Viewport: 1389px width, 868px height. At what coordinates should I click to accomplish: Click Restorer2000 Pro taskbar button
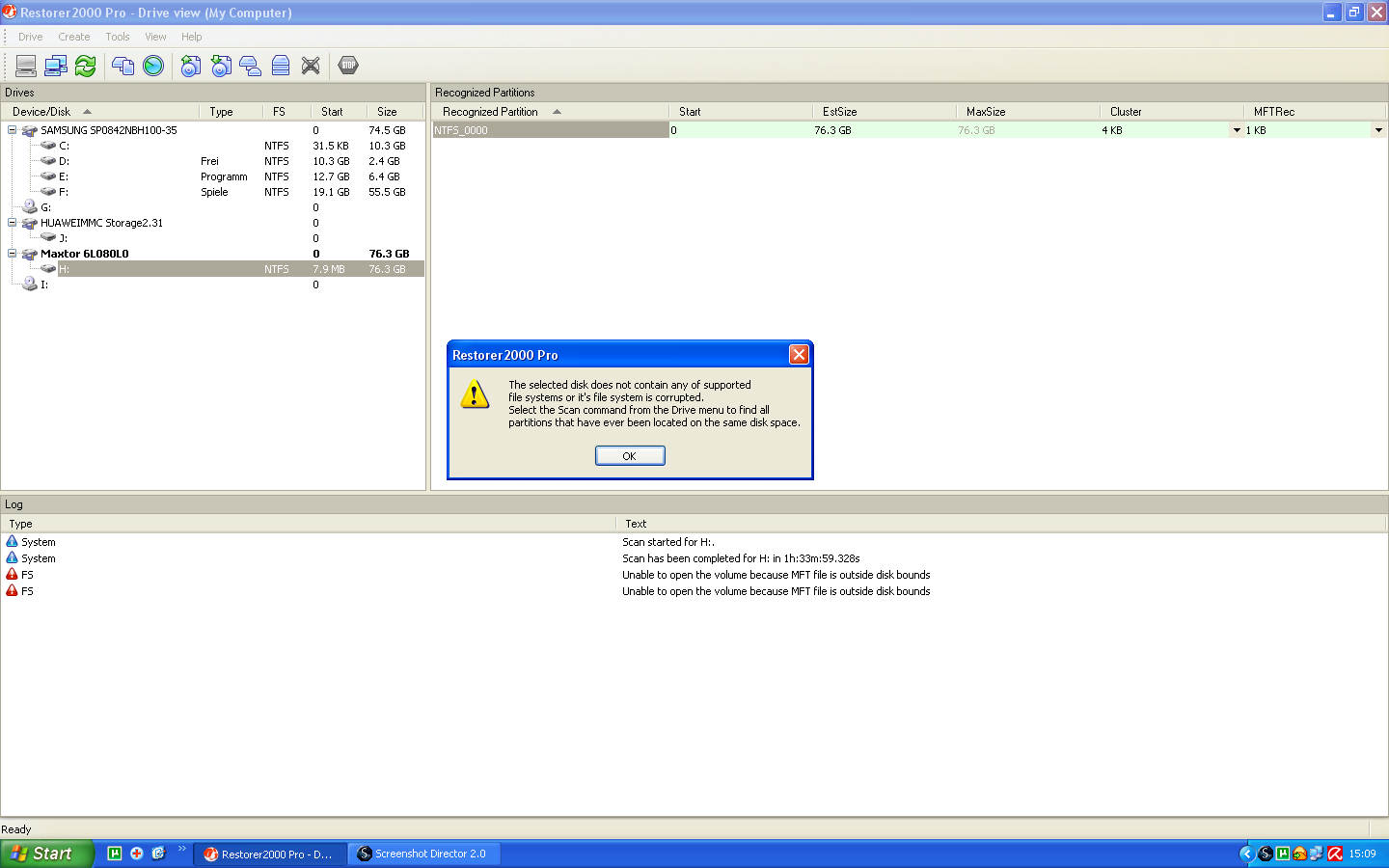270,854
